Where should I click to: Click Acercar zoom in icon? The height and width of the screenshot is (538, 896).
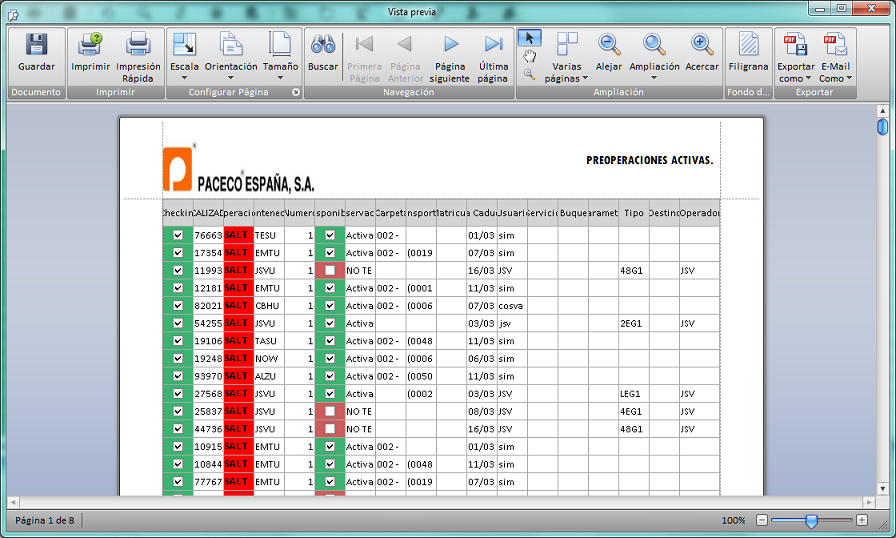point(702,45)
